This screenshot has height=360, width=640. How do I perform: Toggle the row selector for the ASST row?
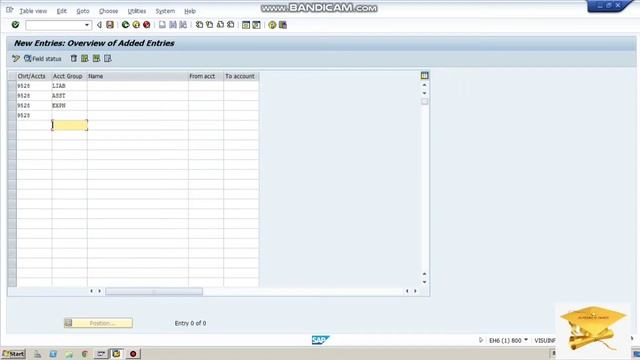click(12, 96)
